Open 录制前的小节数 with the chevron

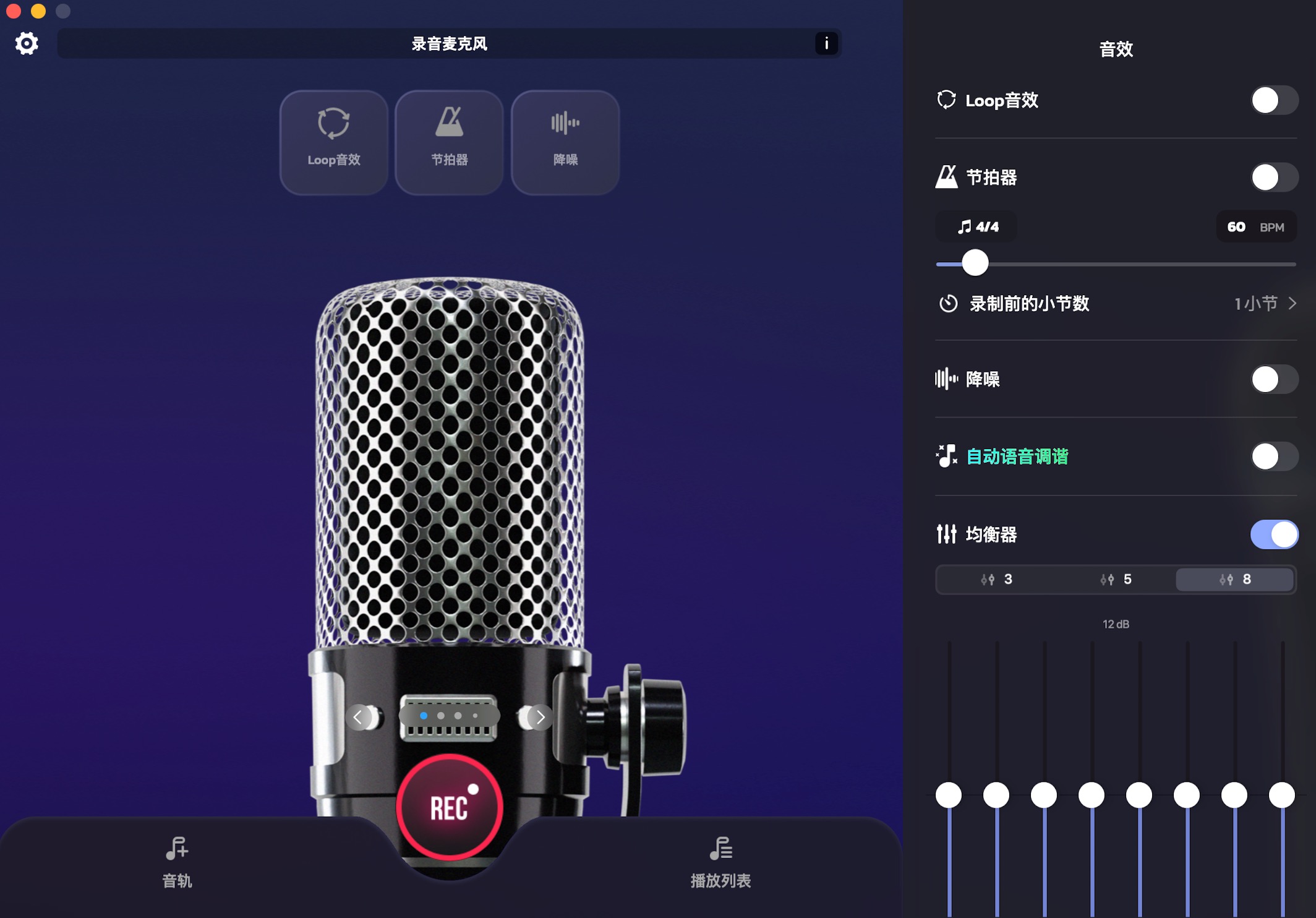[x=1292, y=303]
